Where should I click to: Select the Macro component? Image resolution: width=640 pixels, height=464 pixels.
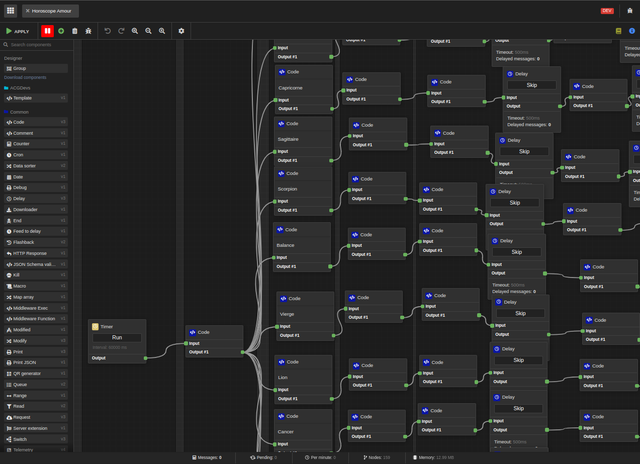tap(36, 286)
